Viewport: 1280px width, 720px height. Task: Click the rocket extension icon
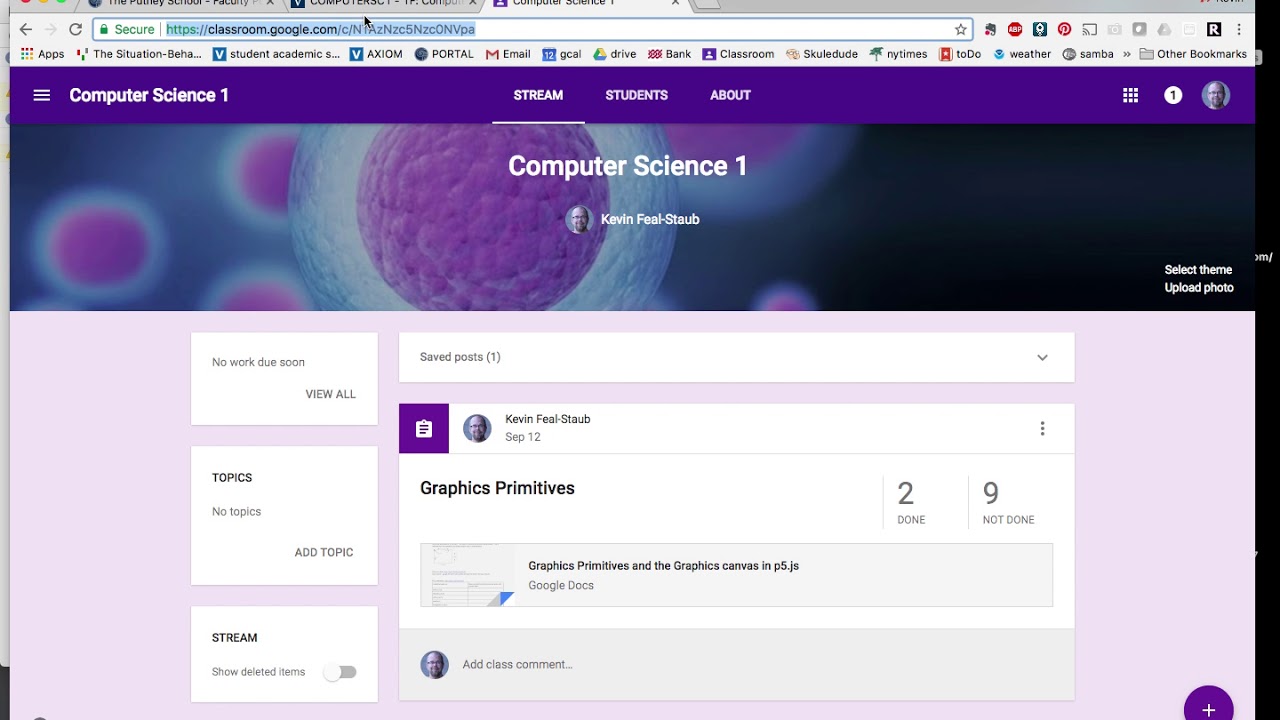click(x=1040, y=29)
